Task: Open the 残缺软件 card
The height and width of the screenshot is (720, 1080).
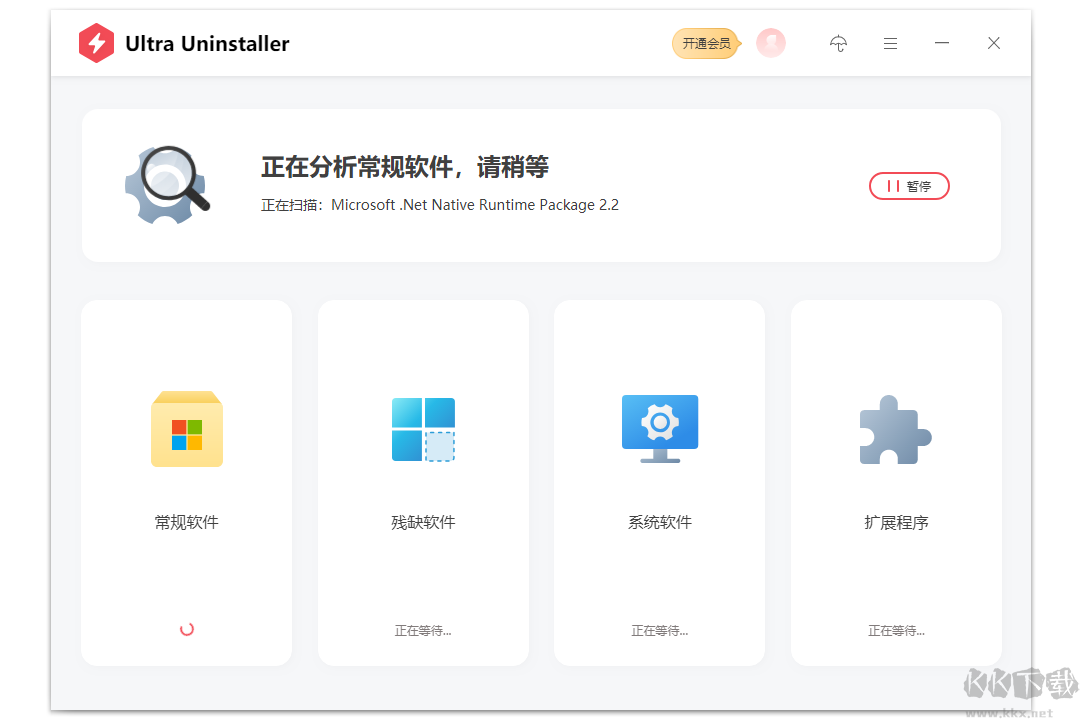Action: tap(423, 483)
